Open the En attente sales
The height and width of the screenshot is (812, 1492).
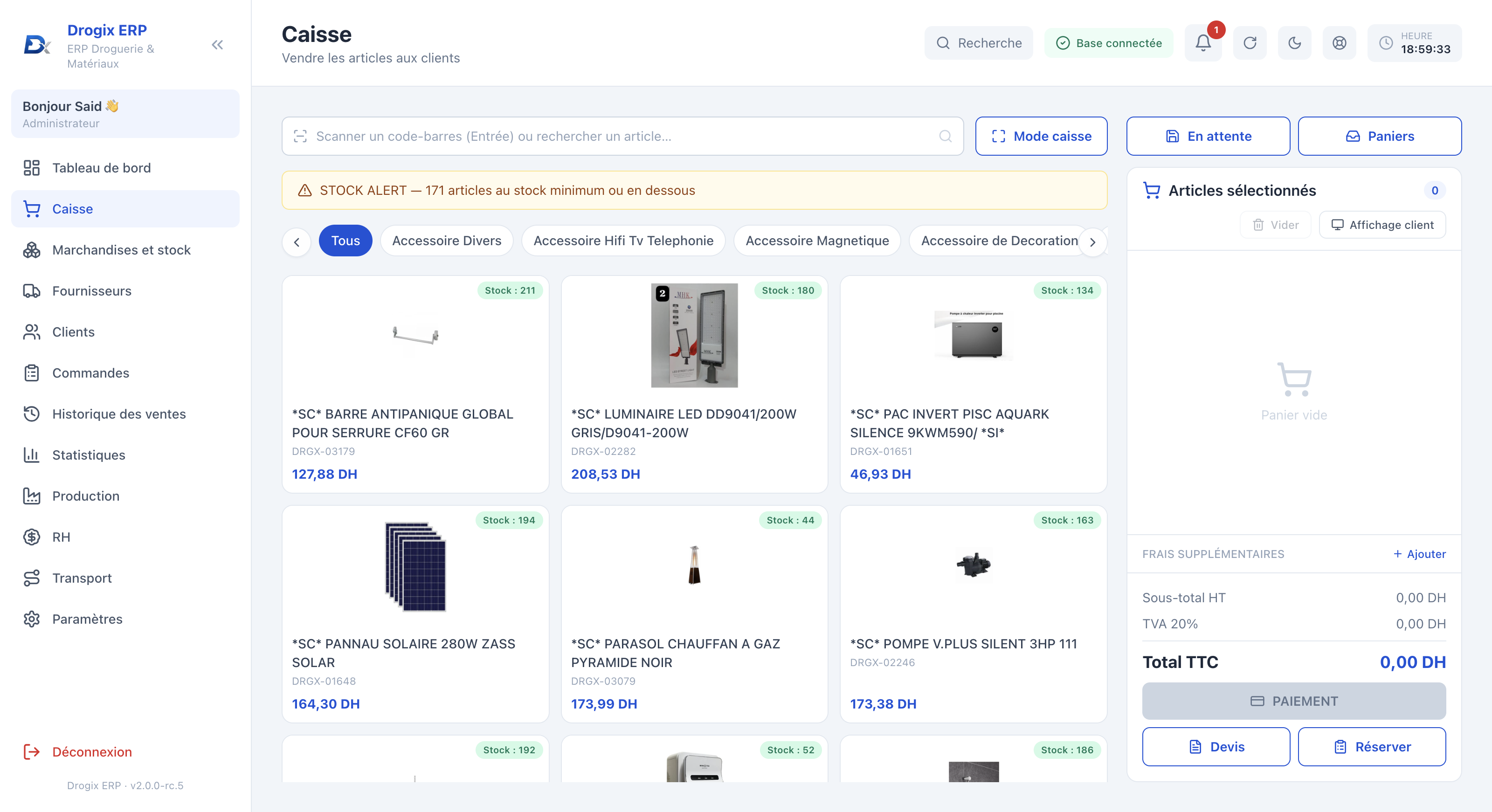[x=1208, y=136]
